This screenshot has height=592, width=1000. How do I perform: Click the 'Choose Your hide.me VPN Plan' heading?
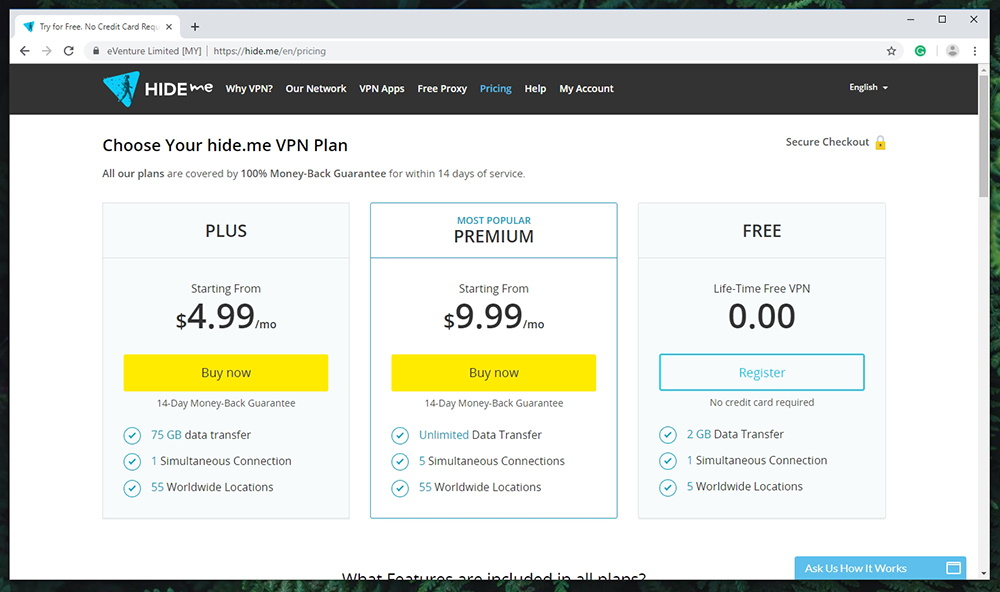(x=225, y=145)
